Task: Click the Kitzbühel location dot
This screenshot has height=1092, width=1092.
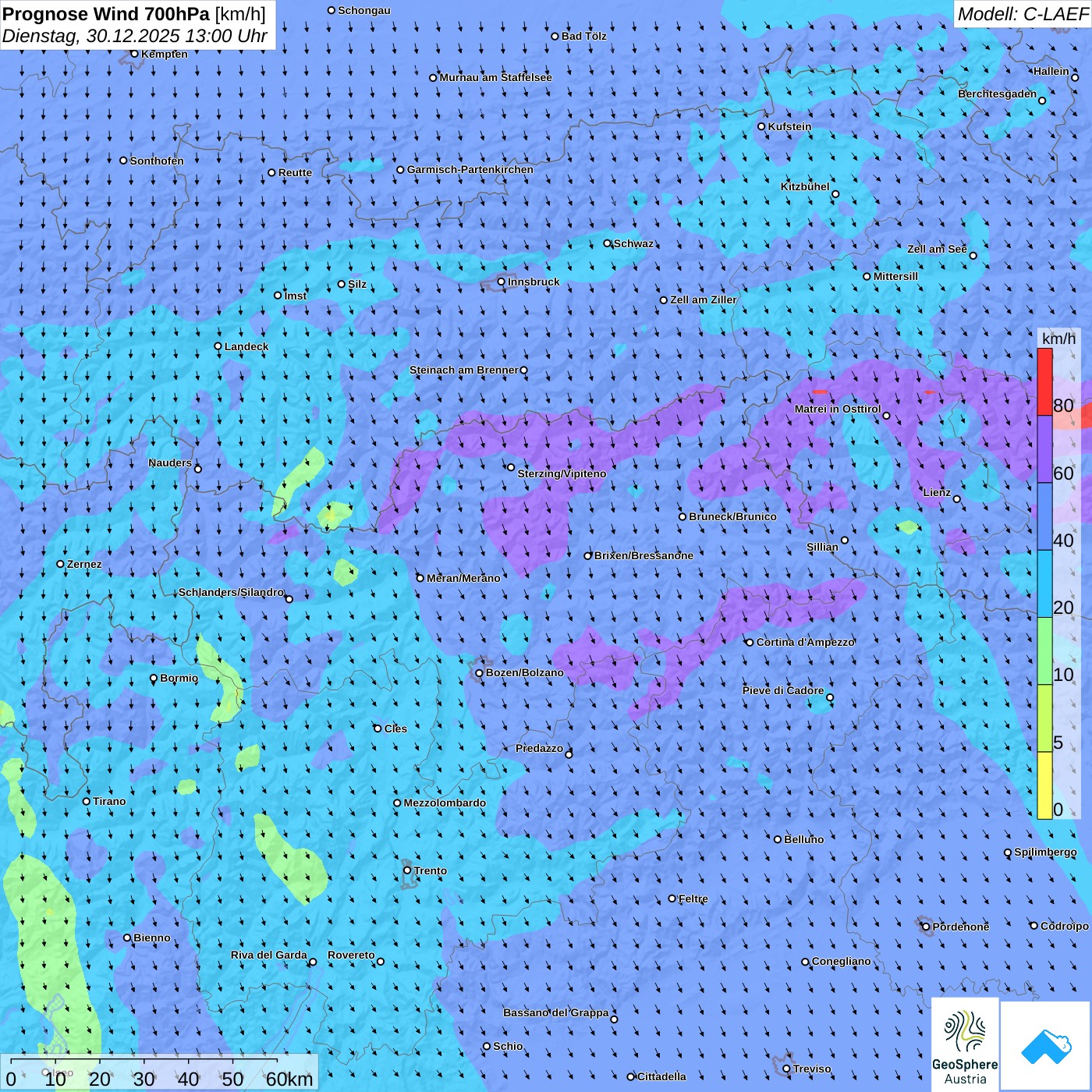Action: (835, 194)
